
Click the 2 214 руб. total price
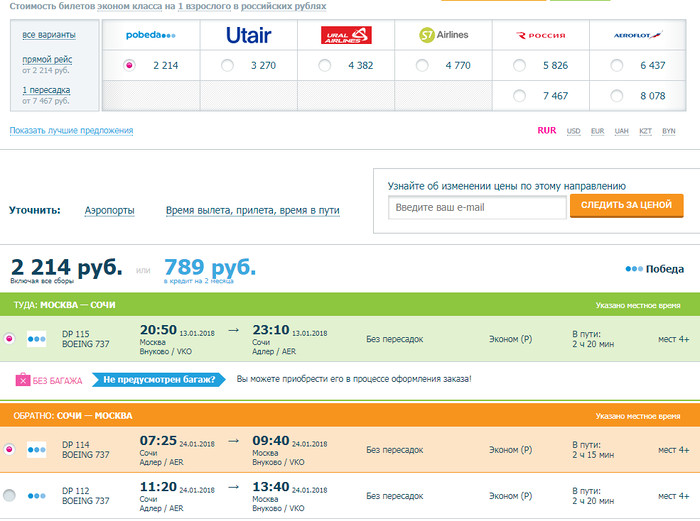tap(66, 267)
